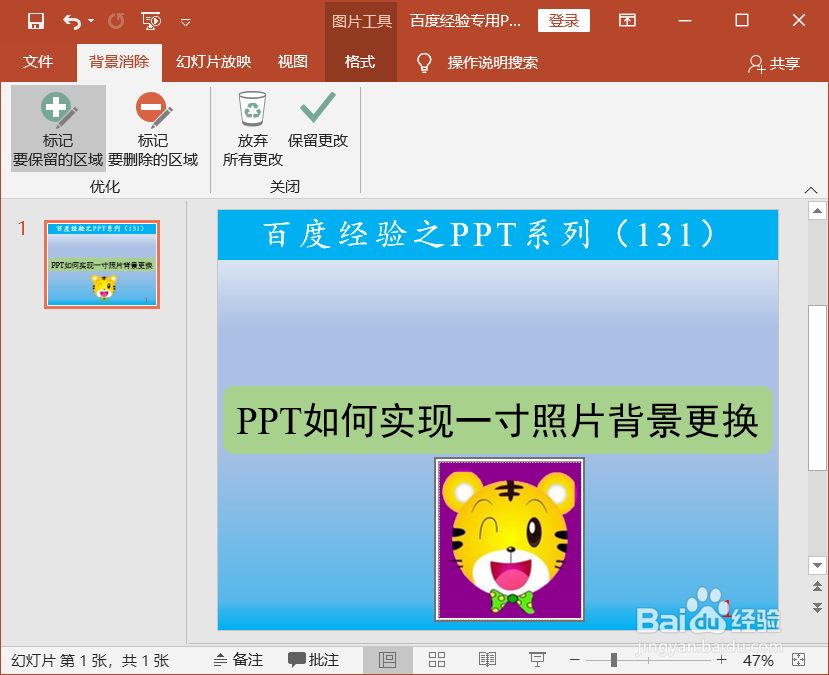Click 保留更改 checkmark button

point(318,120)
